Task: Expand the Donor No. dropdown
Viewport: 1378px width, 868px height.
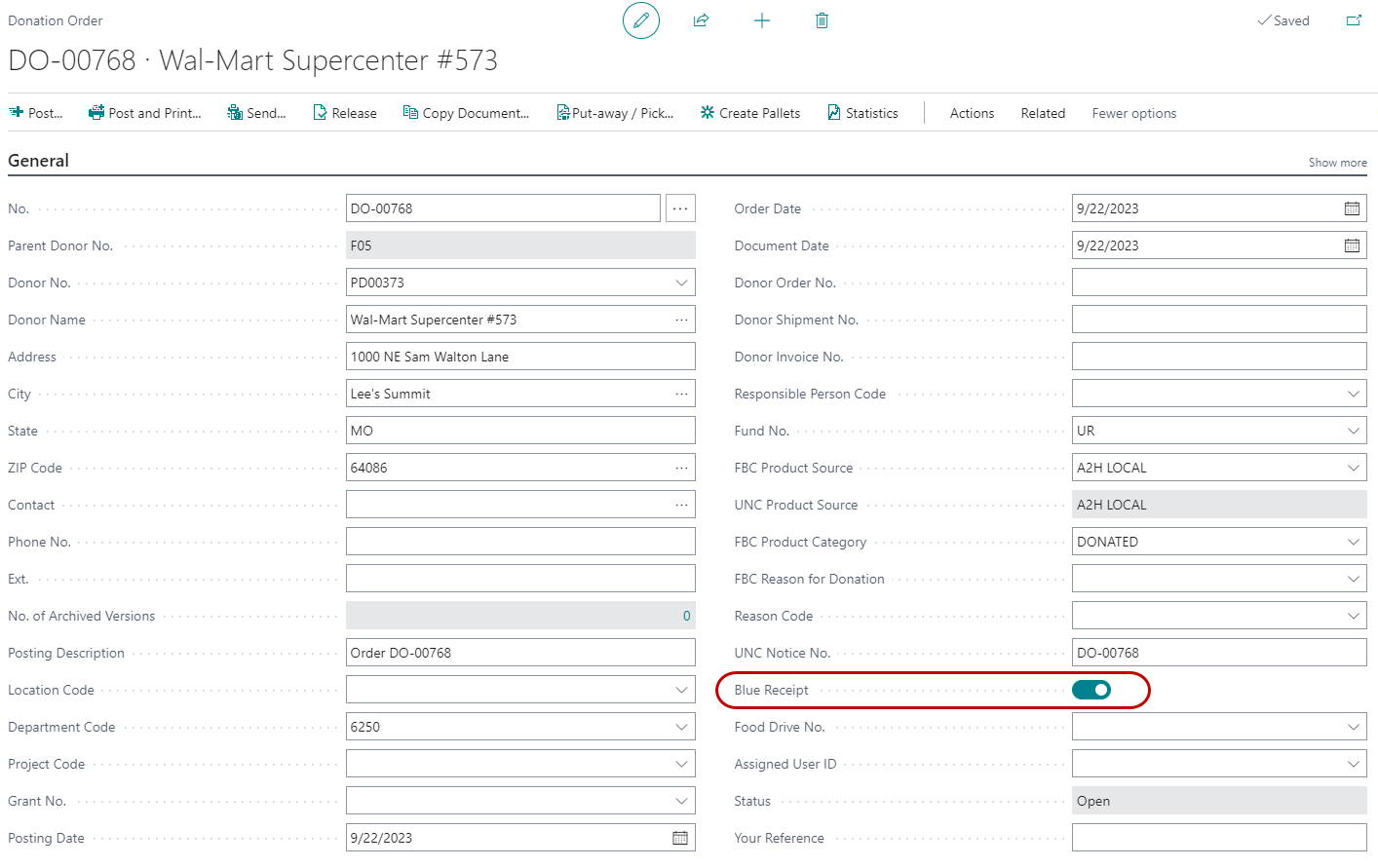Action: tap(681, 283)
